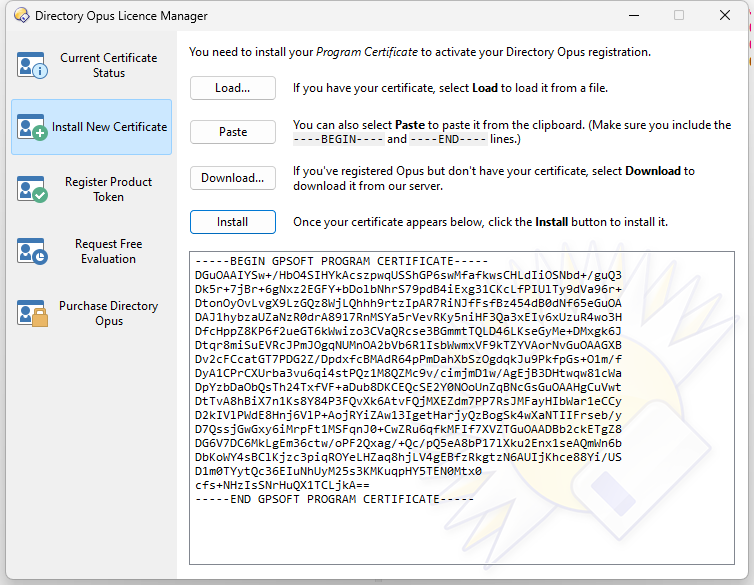Viewport: 754px width, 585px height.
Task: Click the Program Certificate instruction text at top
Action: click(x=419, y=52)
